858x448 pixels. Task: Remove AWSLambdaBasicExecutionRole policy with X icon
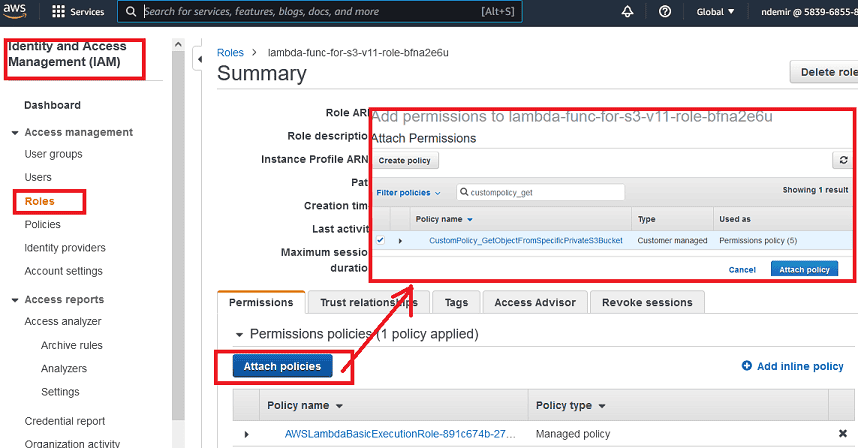pos(843,434)
